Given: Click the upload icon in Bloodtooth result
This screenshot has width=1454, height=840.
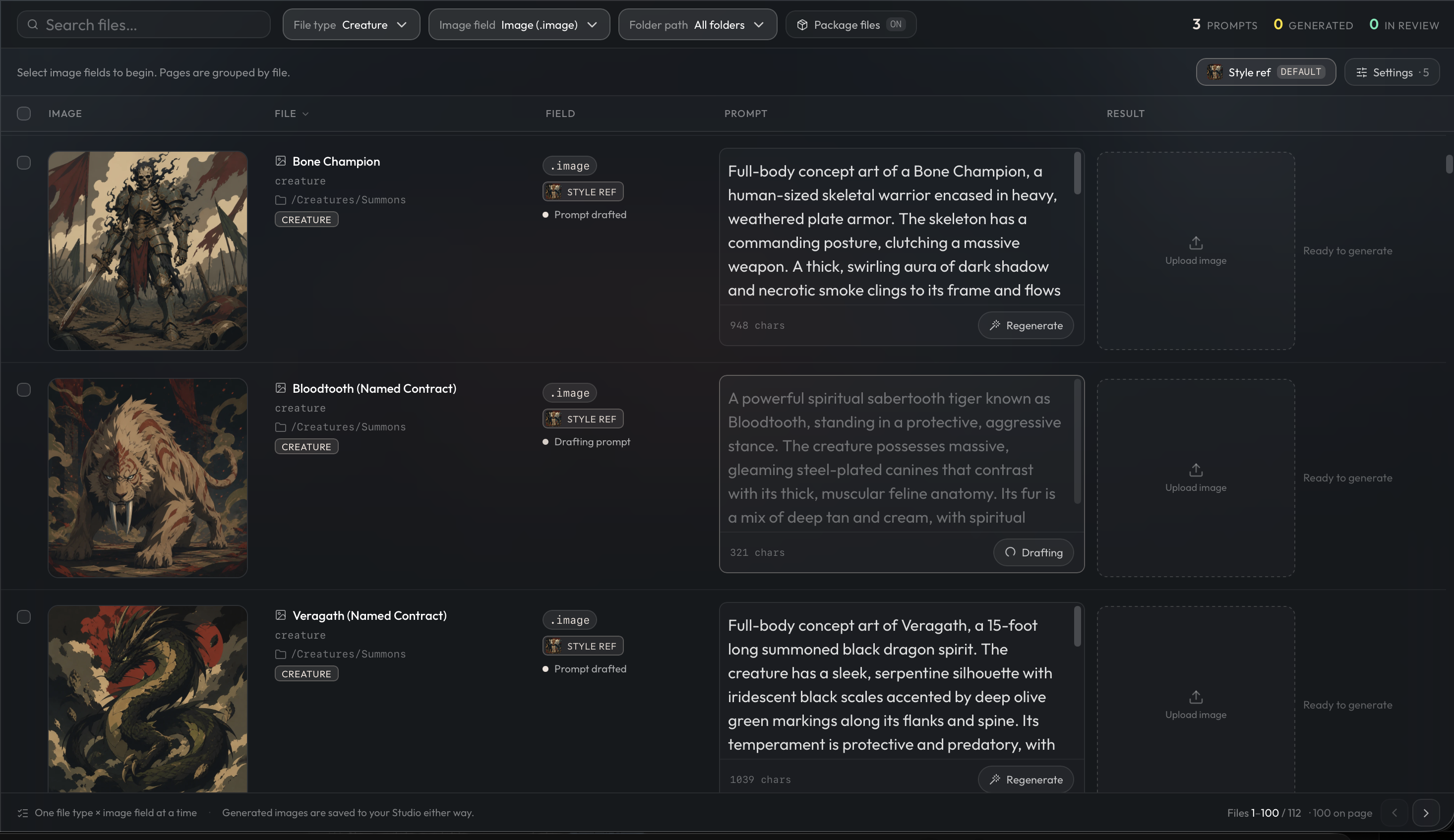Looking at the screenshot, I should point(1196,470).
